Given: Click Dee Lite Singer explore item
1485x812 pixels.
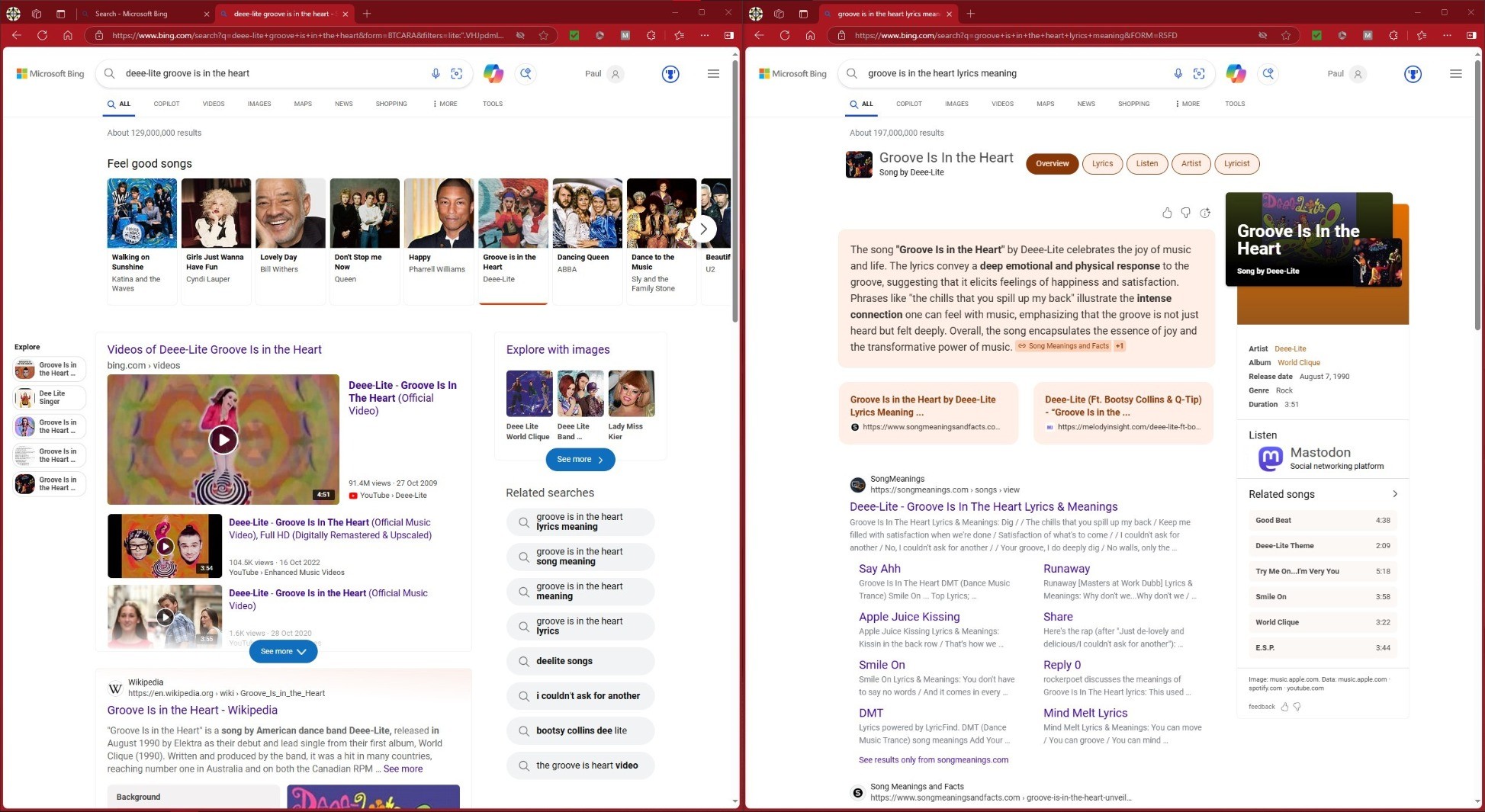Looking at the screenshot, I should (50, 398).
